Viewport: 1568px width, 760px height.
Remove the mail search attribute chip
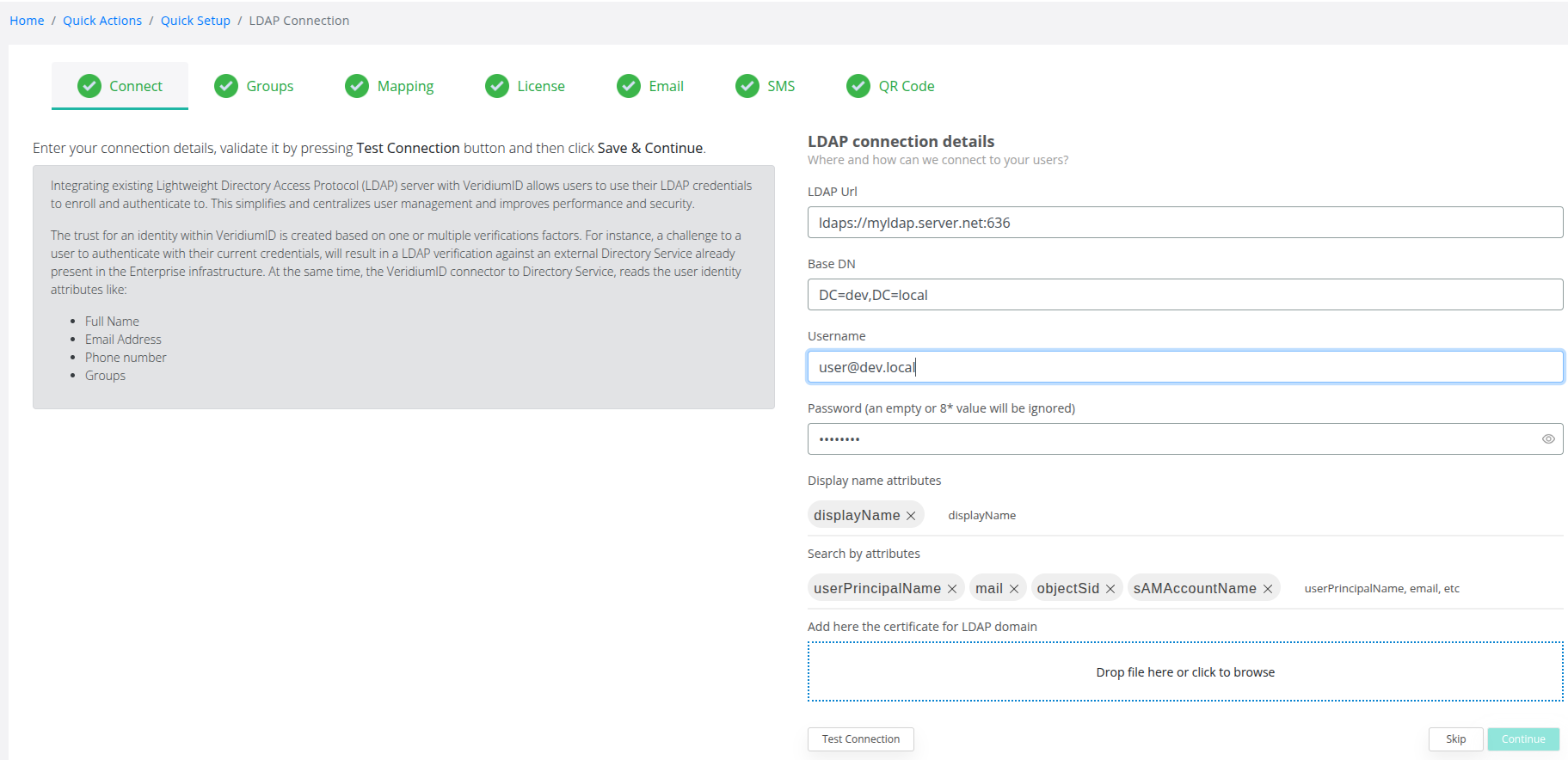1014,589
